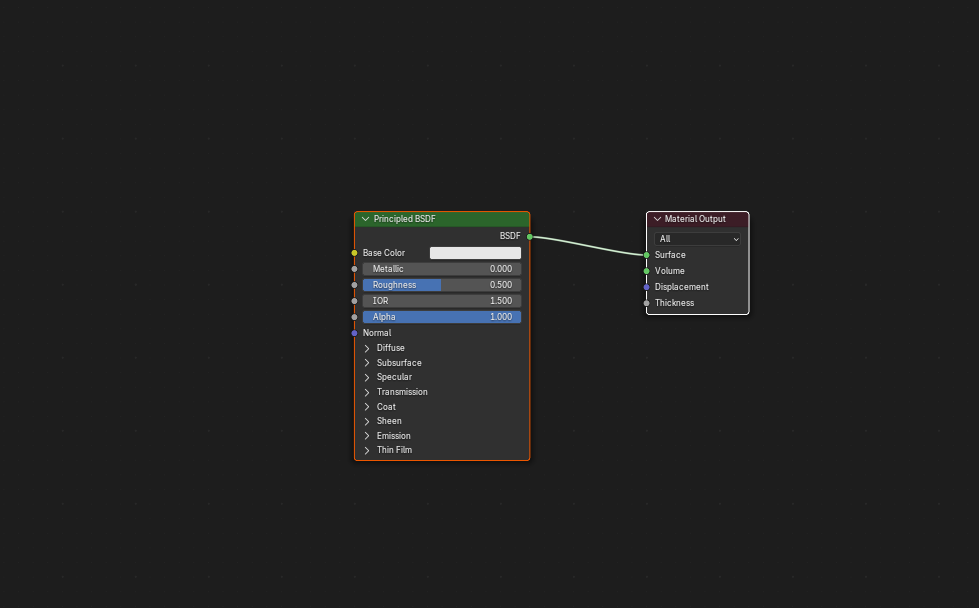Click the Base Color input socket
Image resolution: width=979 pixels, height=608 pixels.
[x=355, y=253]
